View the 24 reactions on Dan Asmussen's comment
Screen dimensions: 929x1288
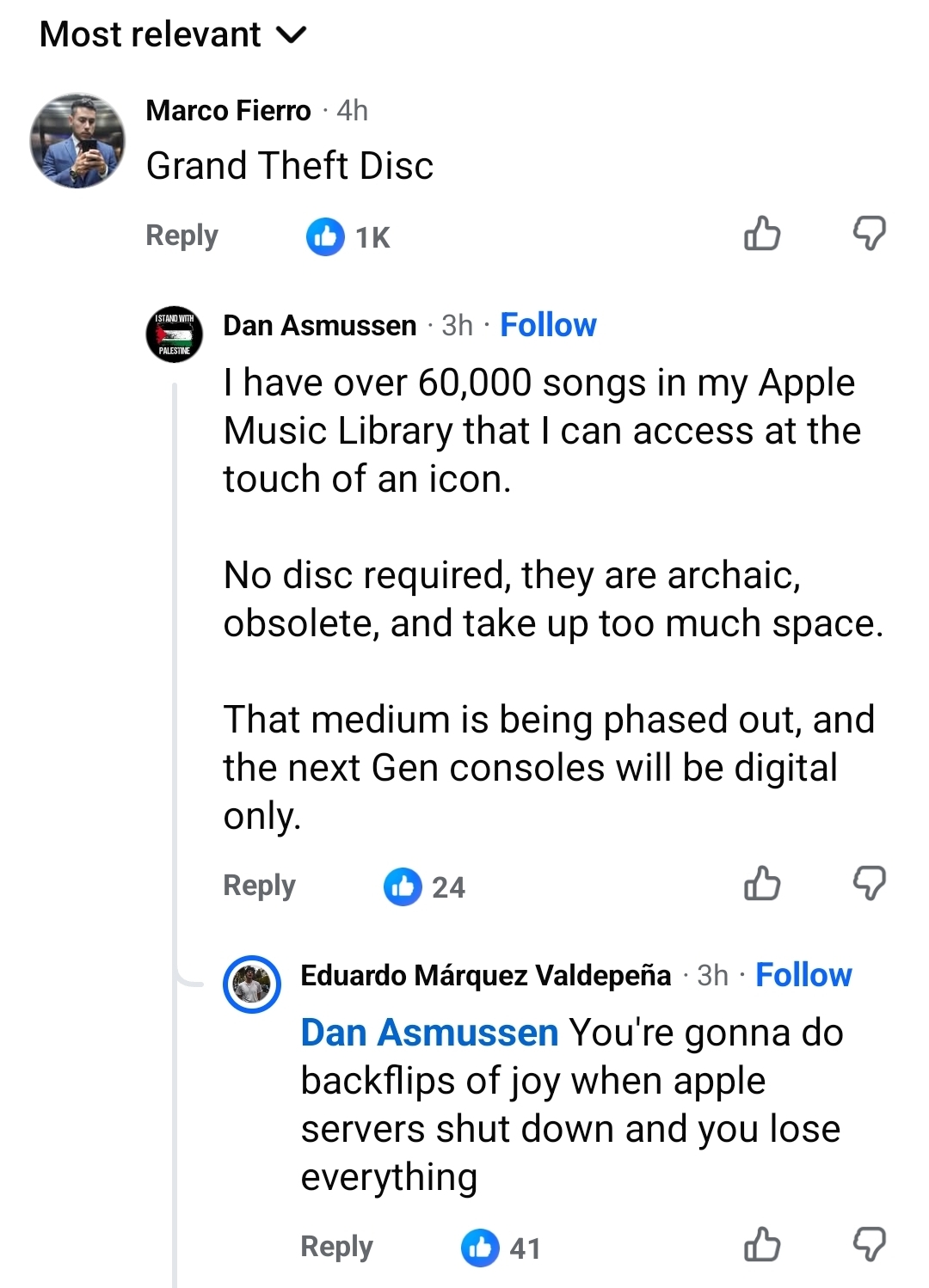[x=425, y=887]
